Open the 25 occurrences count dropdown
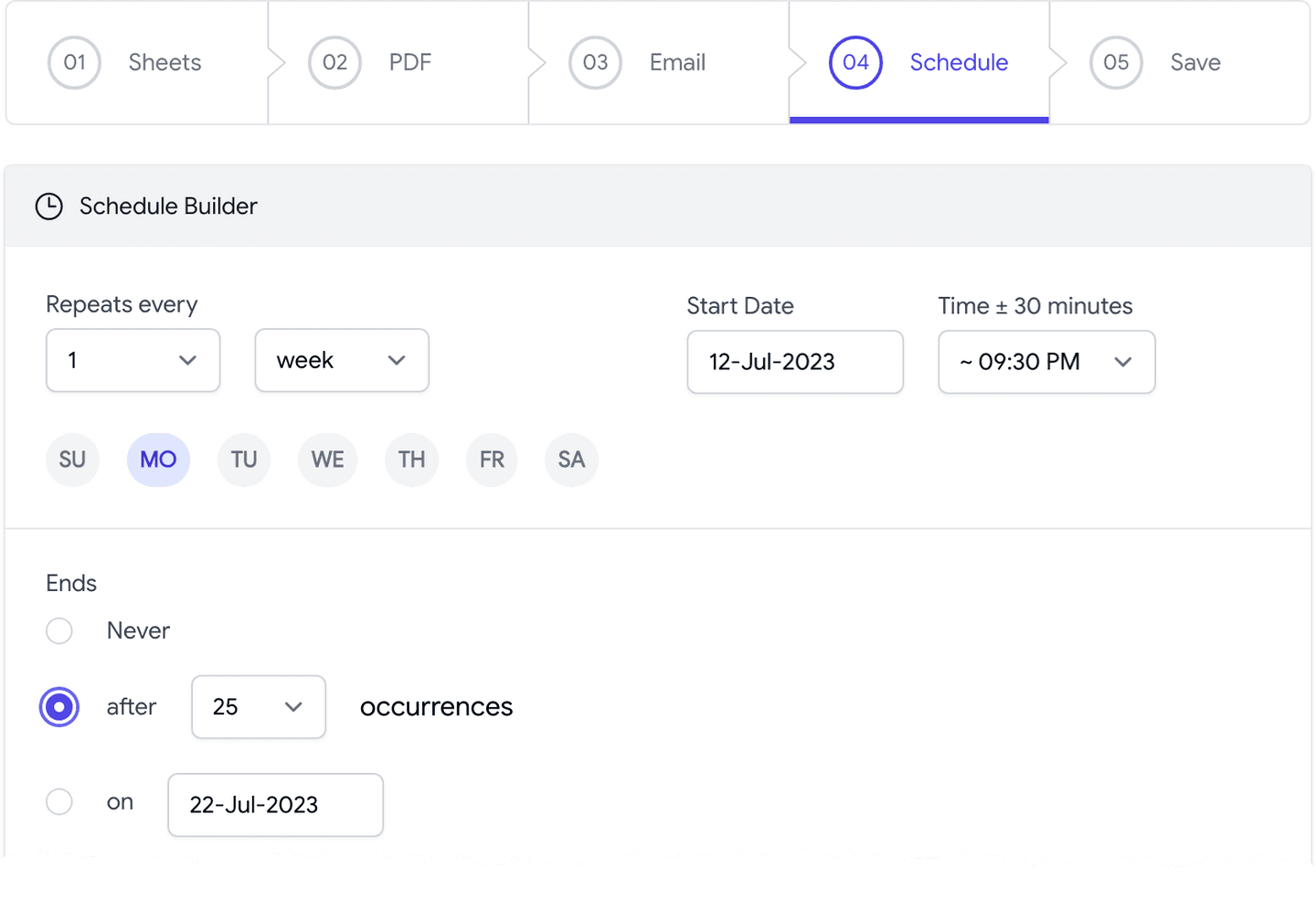Viewport: 1316px width, 910px height. coord(259,706)
